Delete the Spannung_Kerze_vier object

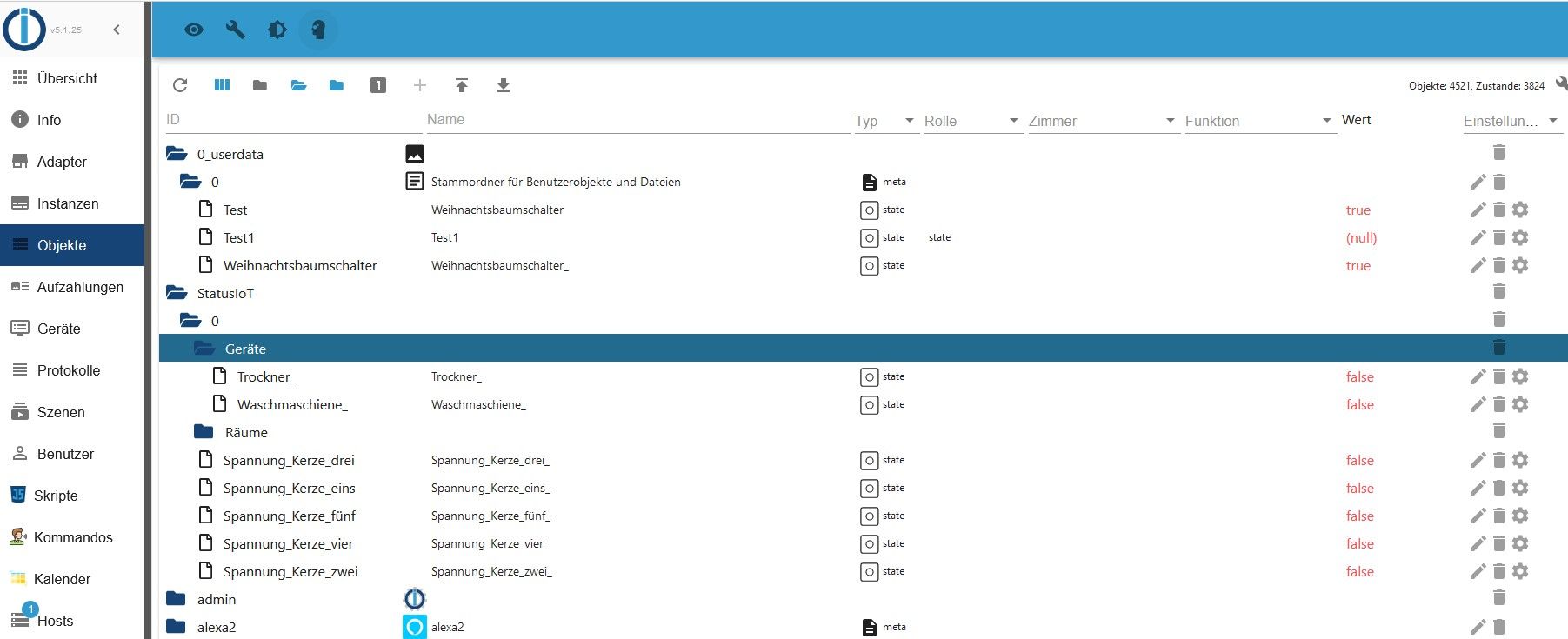(1499, 543)
